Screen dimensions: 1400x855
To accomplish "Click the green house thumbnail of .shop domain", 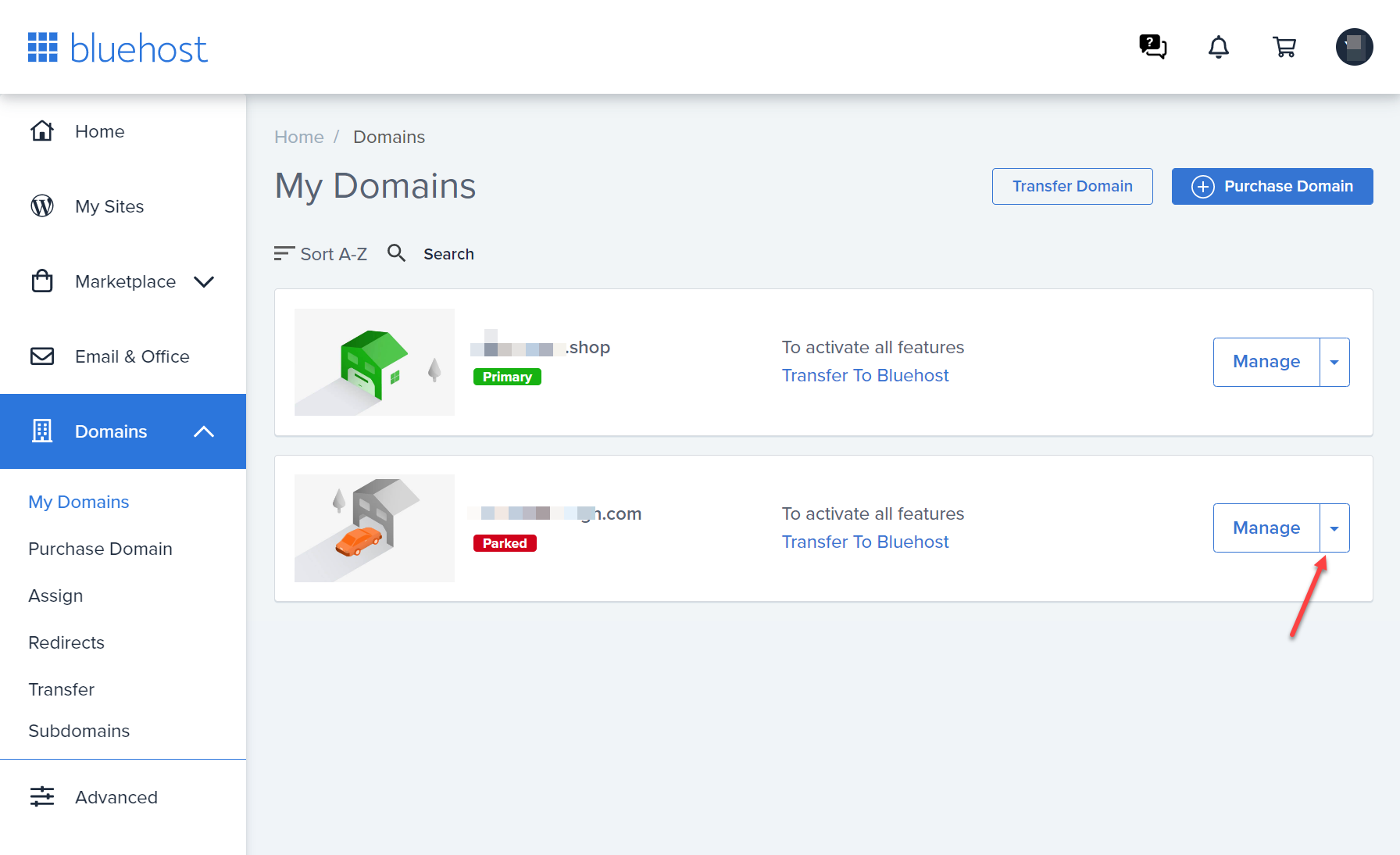I will click(x=374, y=362).
